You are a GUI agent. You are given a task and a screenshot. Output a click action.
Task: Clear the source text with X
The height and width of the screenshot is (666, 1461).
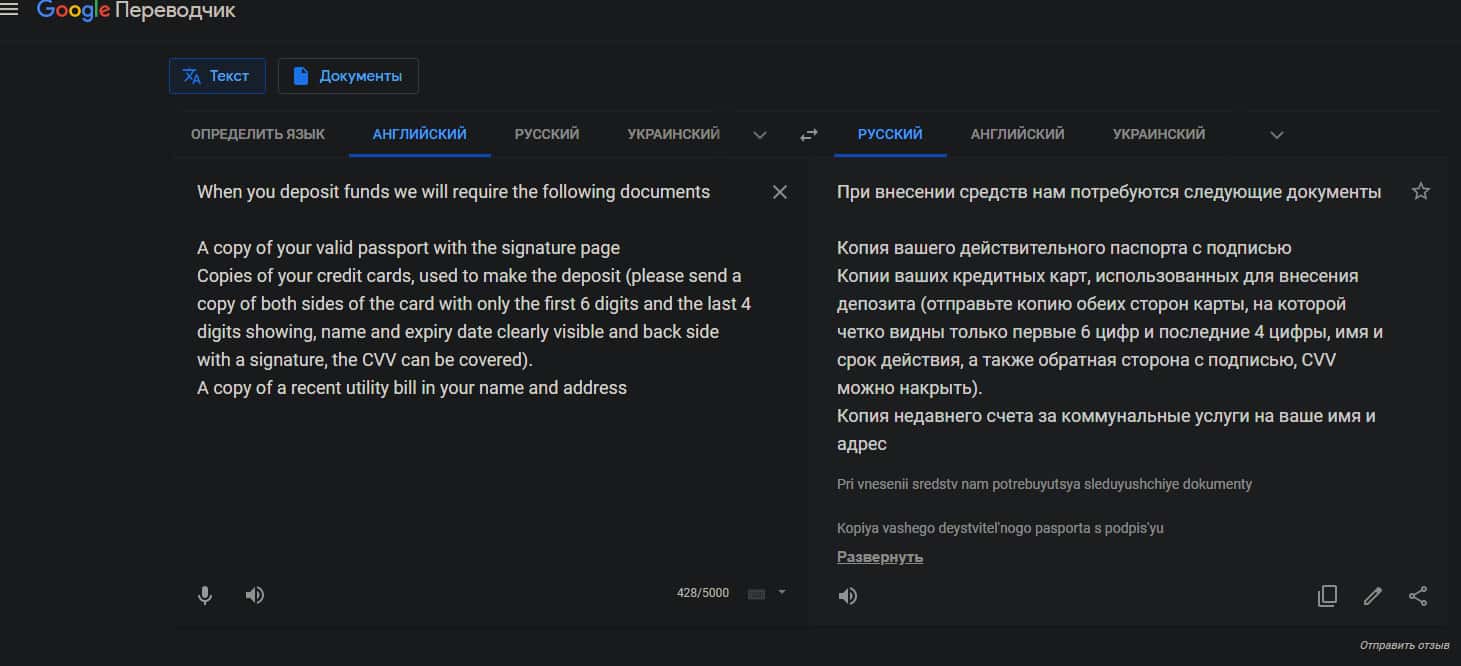tap(780, 192)
